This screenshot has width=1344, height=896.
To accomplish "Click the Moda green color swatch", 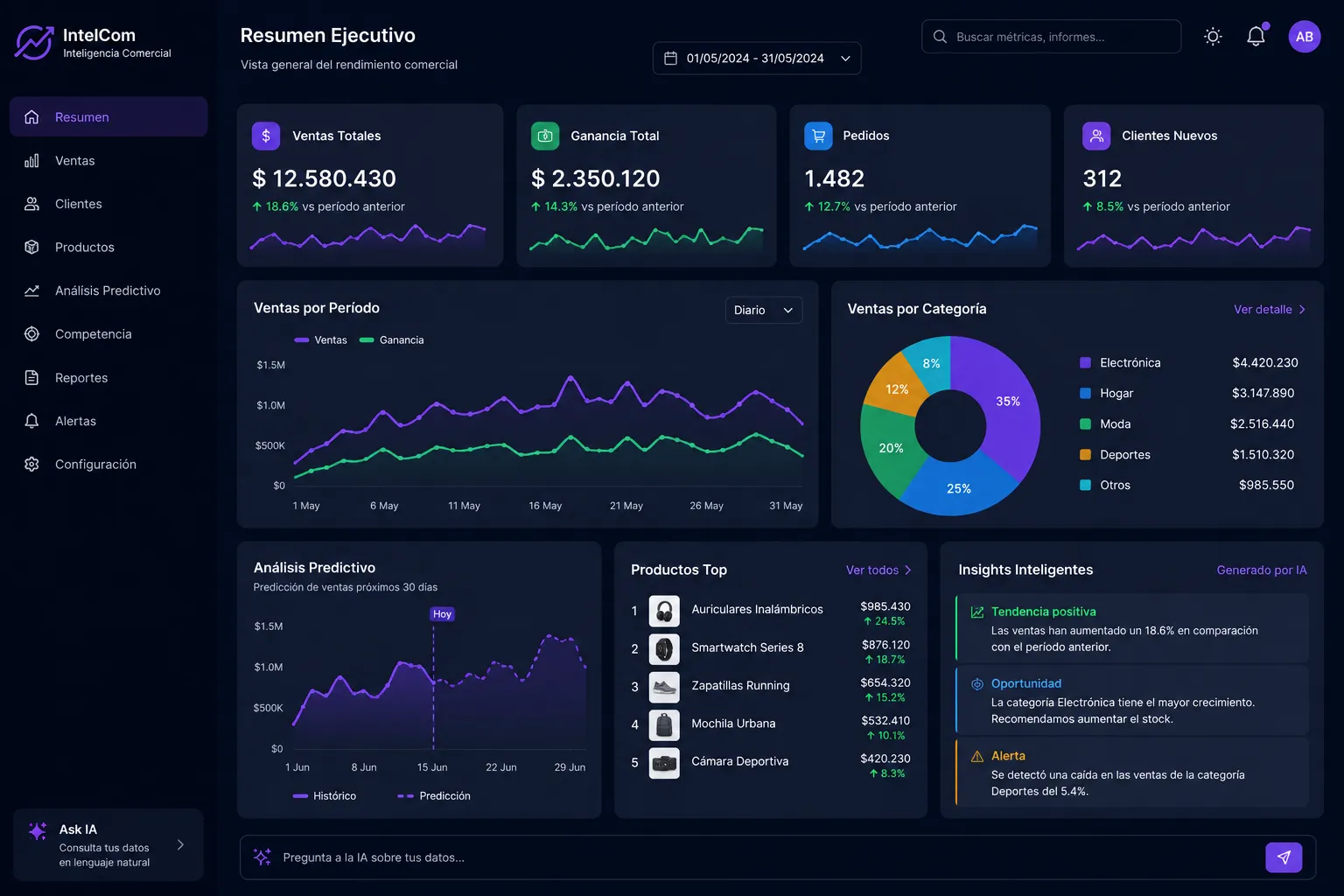I will (1085, 424).
